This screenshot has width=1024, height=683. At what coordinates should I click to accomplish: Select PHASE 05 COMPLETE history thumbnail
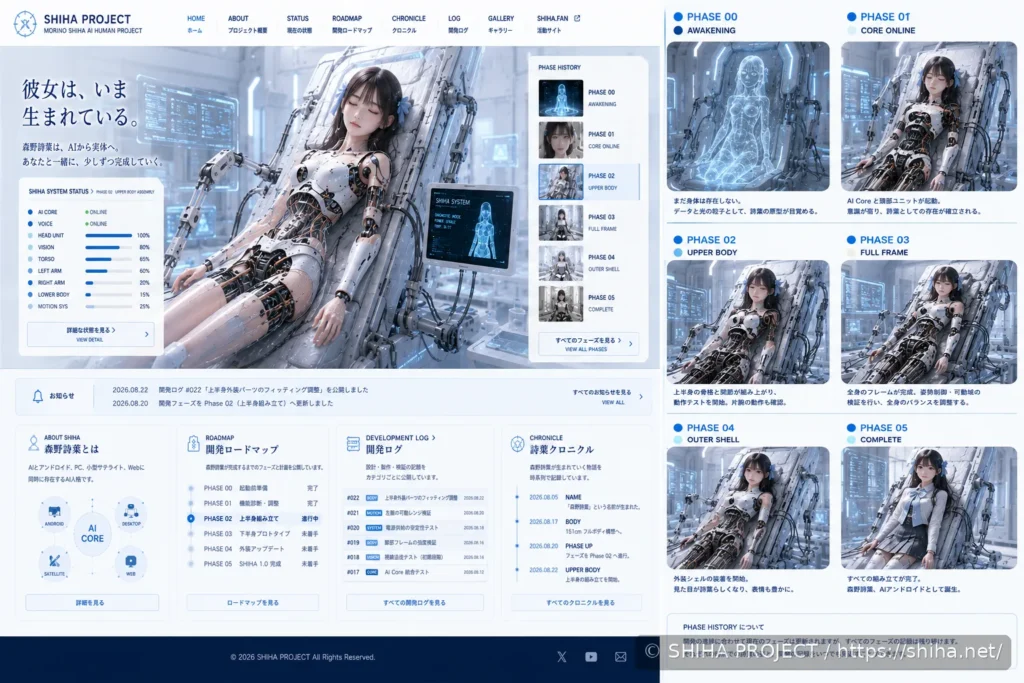point(560,303)
